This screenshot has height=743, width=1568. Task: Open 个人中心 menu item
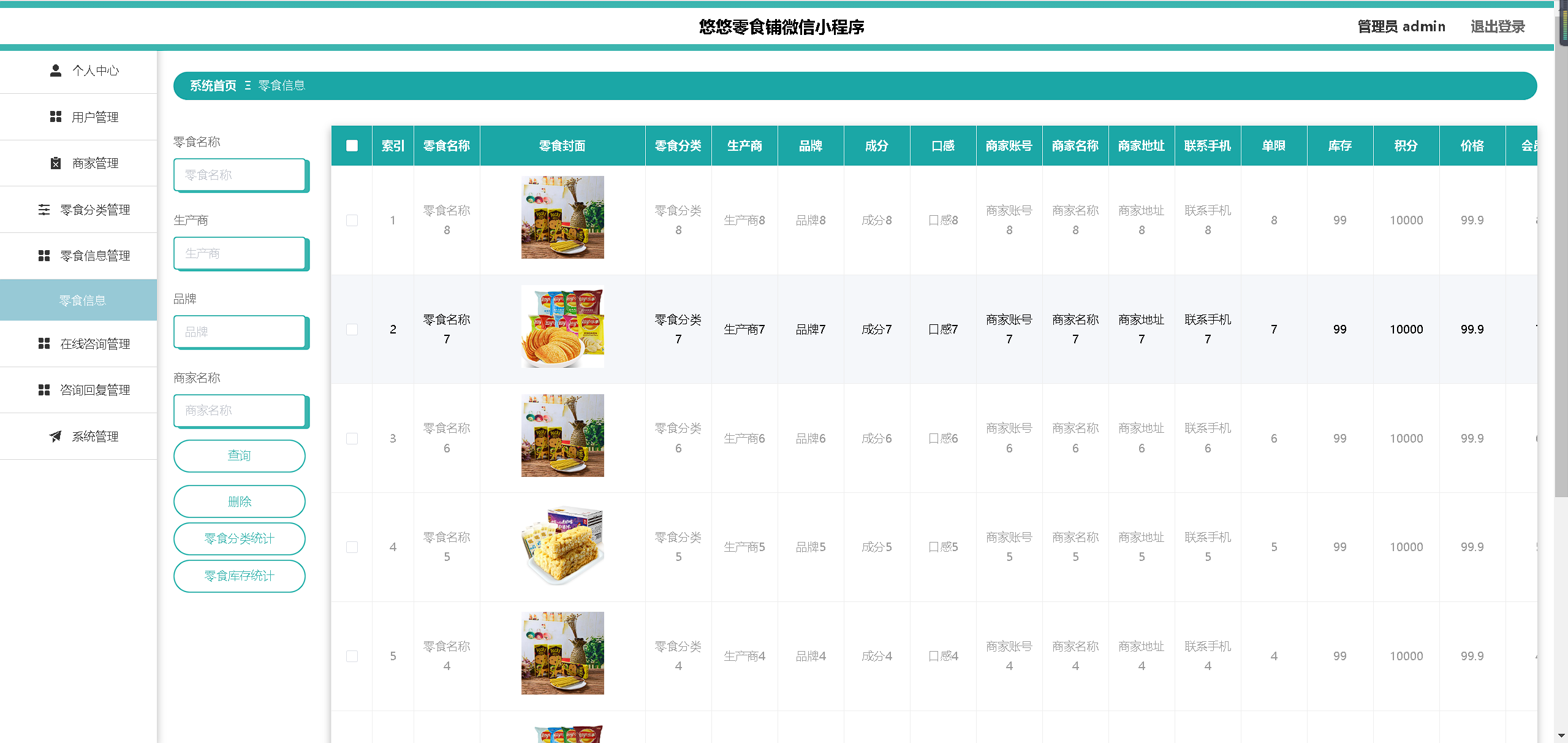(78, 70)
